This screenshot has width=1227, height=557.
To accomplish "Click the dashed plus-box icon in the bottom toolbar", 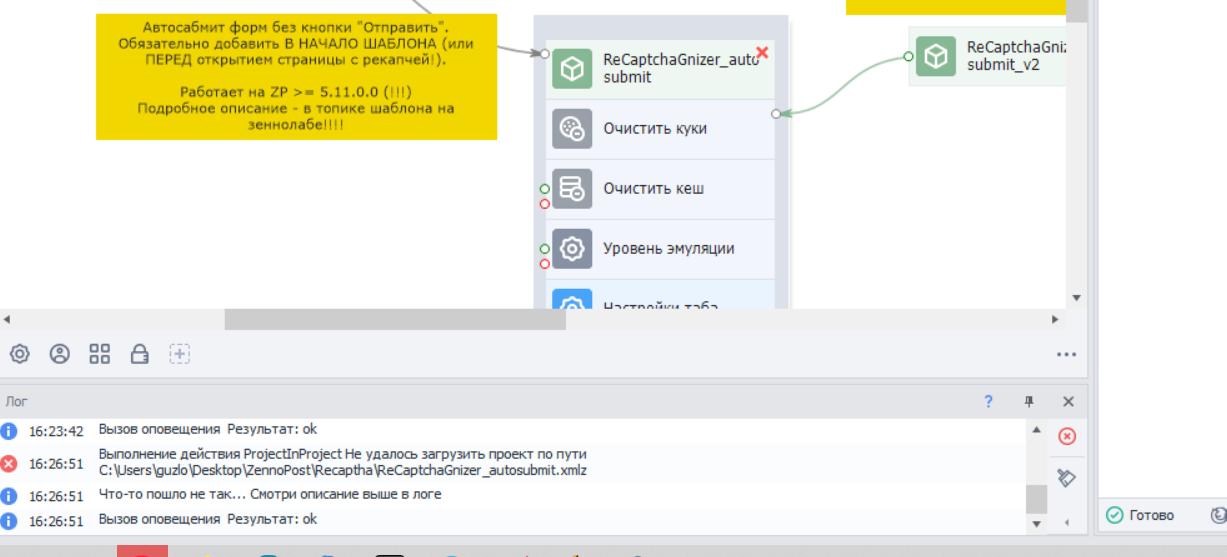I will coord(180,353).
